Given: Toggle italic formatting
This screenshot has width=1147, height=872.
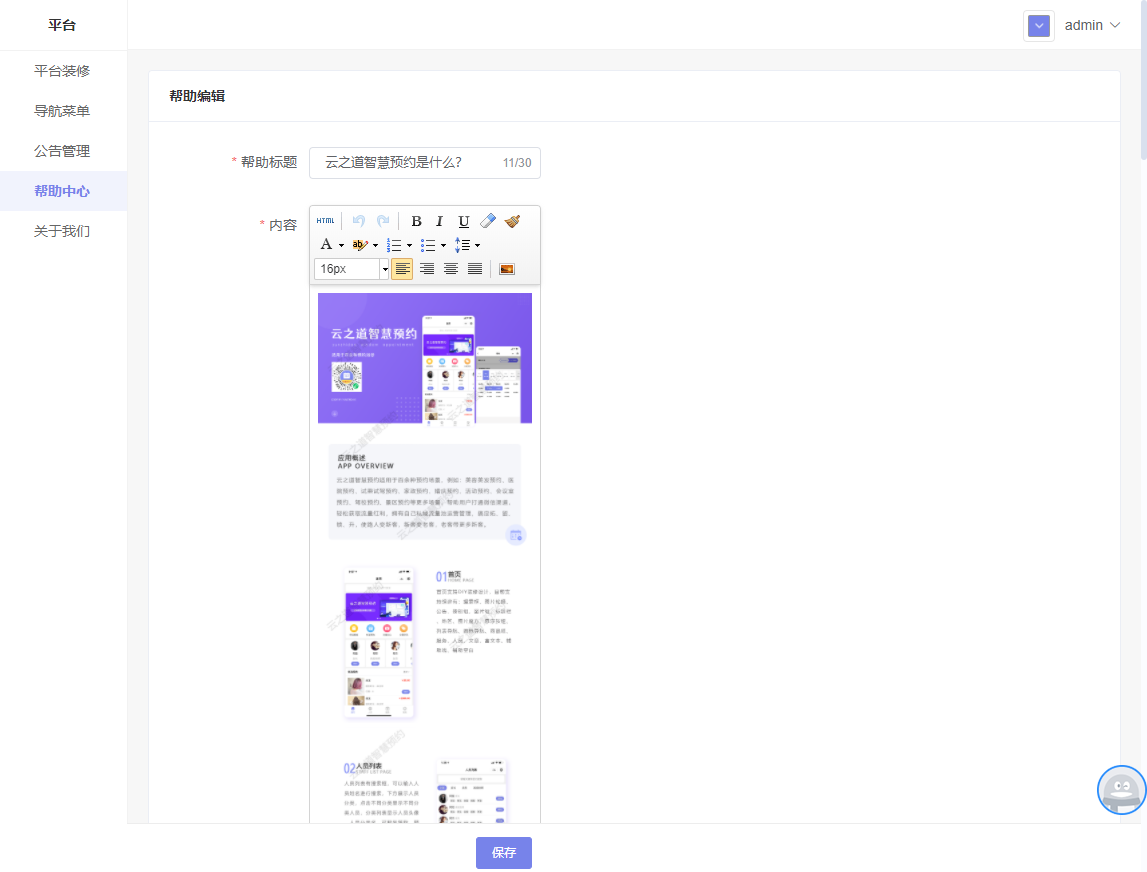Looking at the screenshot, I should click(440, 221).
